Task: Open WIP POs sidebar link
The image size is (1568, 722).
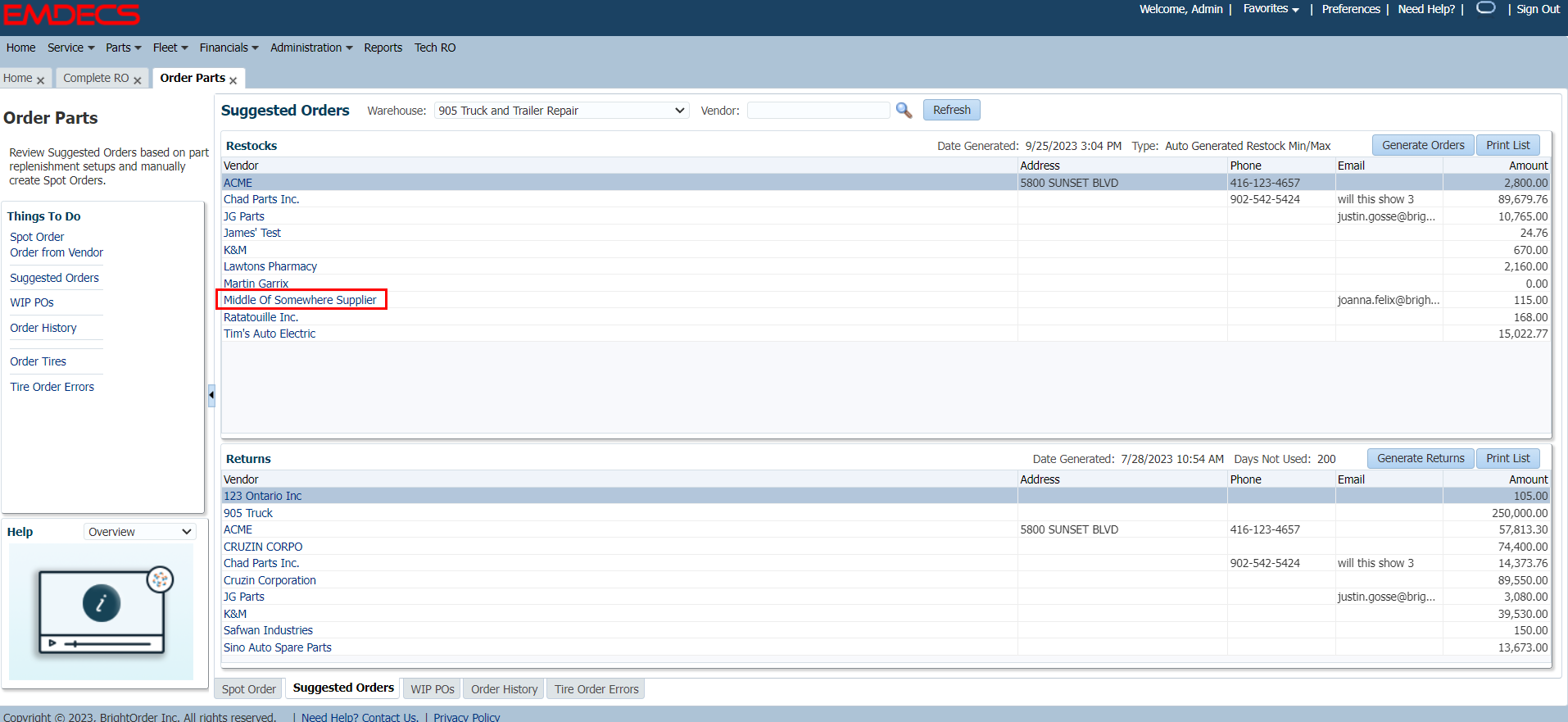Action: tap(32, 302)
